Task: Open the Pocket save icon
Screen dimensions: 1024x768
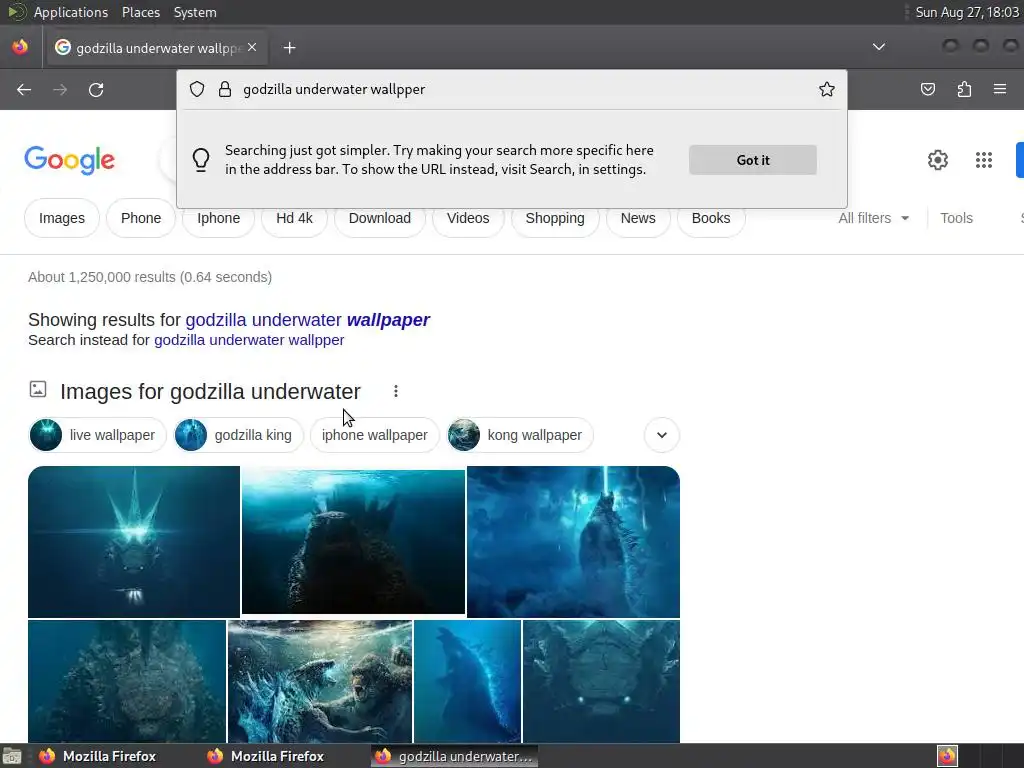Action: pyautogui.click(x=927, y=89)
